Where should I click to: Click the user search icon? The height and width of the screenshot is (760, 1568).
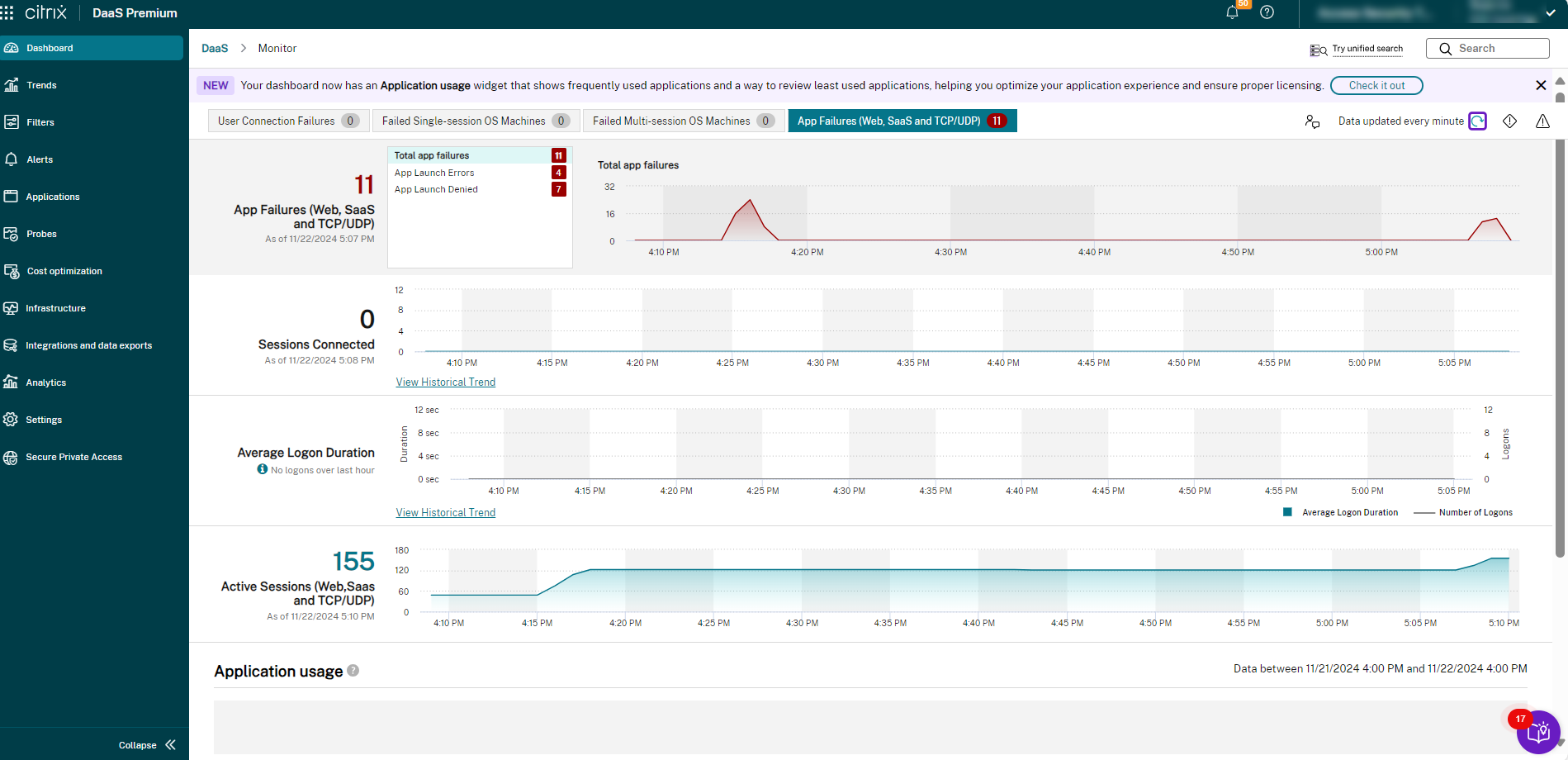tap(1312, 121)
